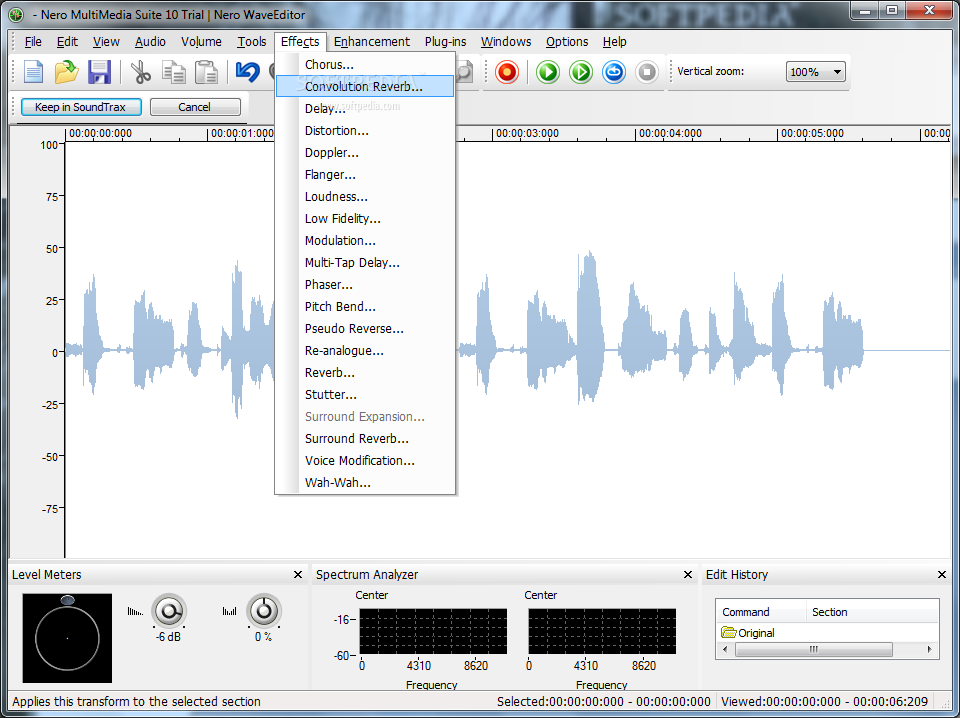Viewport: 960px width, 718px height.
Task: Close the open Effects menu
Action: pyautogui.click(x=300, y=42)
